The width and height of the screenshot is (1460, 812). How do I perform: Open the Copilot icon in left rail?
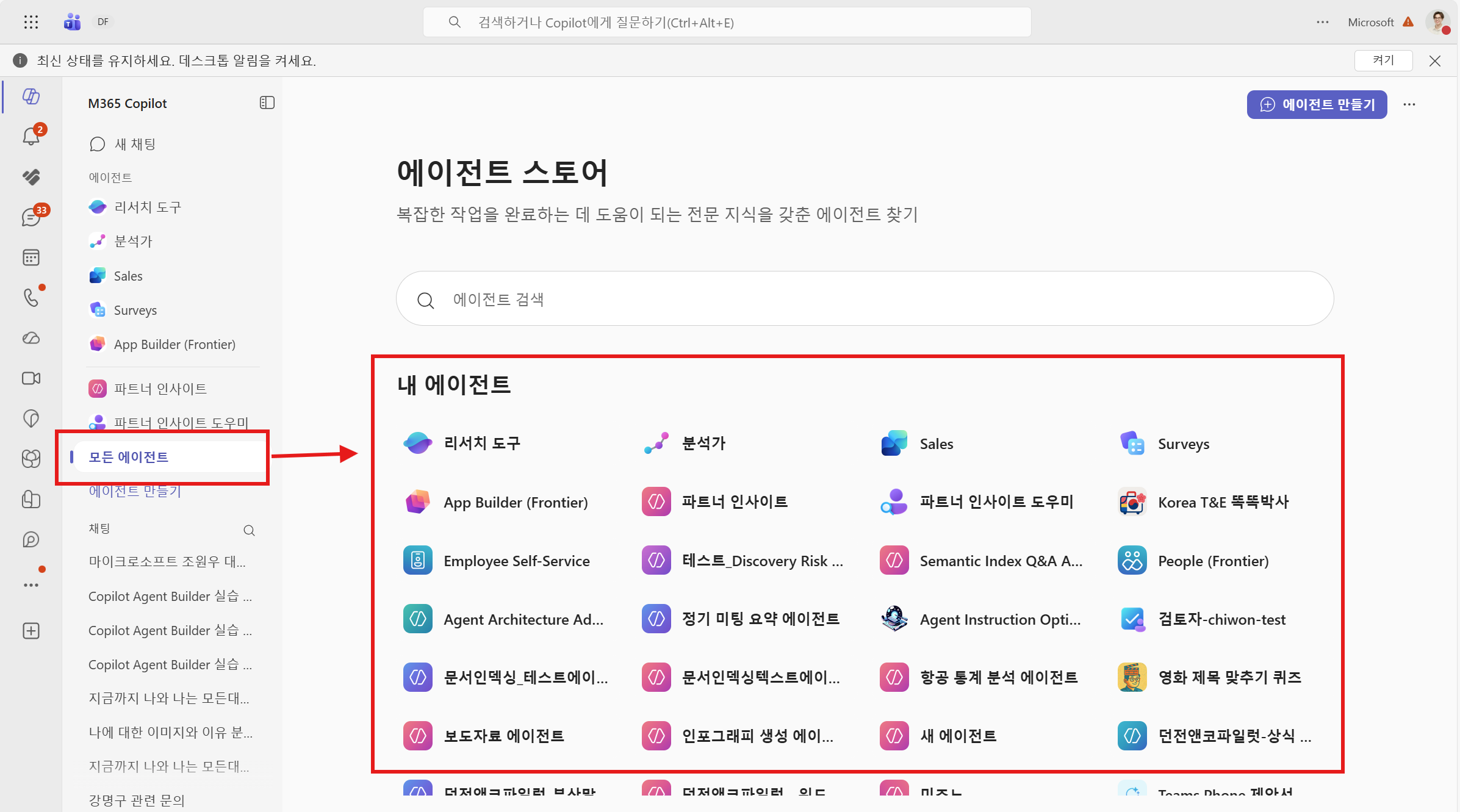[x=31, y=96]
